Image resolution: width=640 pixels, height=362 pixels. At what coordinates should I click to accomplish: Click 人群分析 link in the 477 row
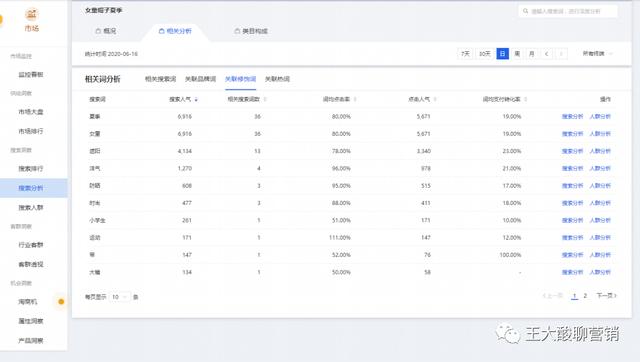click(600, 203)
